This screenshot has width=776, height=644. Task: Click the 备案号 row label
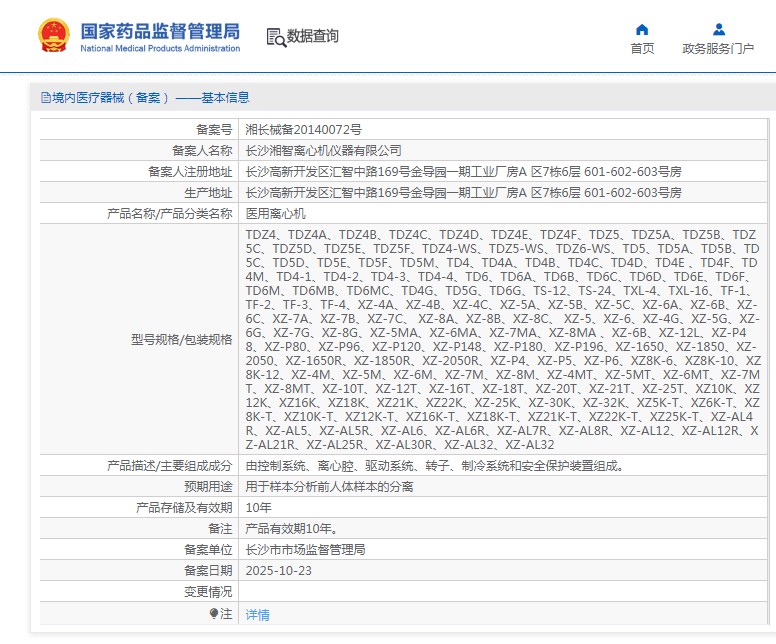[x=214, y=130]
